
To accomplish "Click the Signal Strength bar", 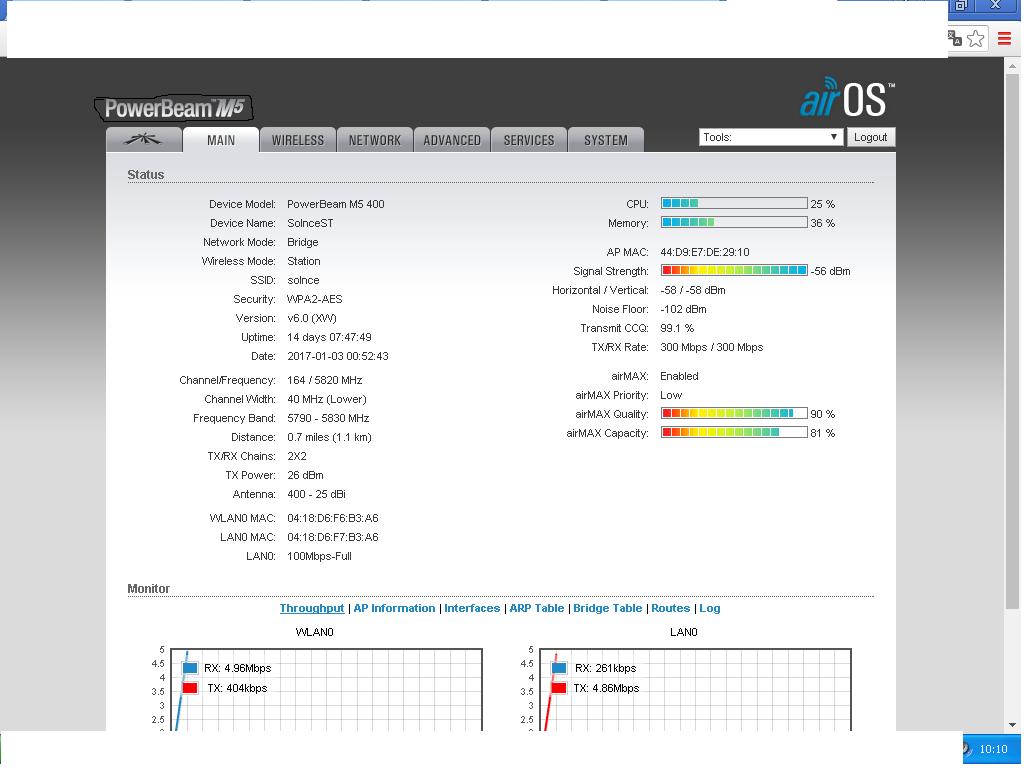I will tap(734, 270).
